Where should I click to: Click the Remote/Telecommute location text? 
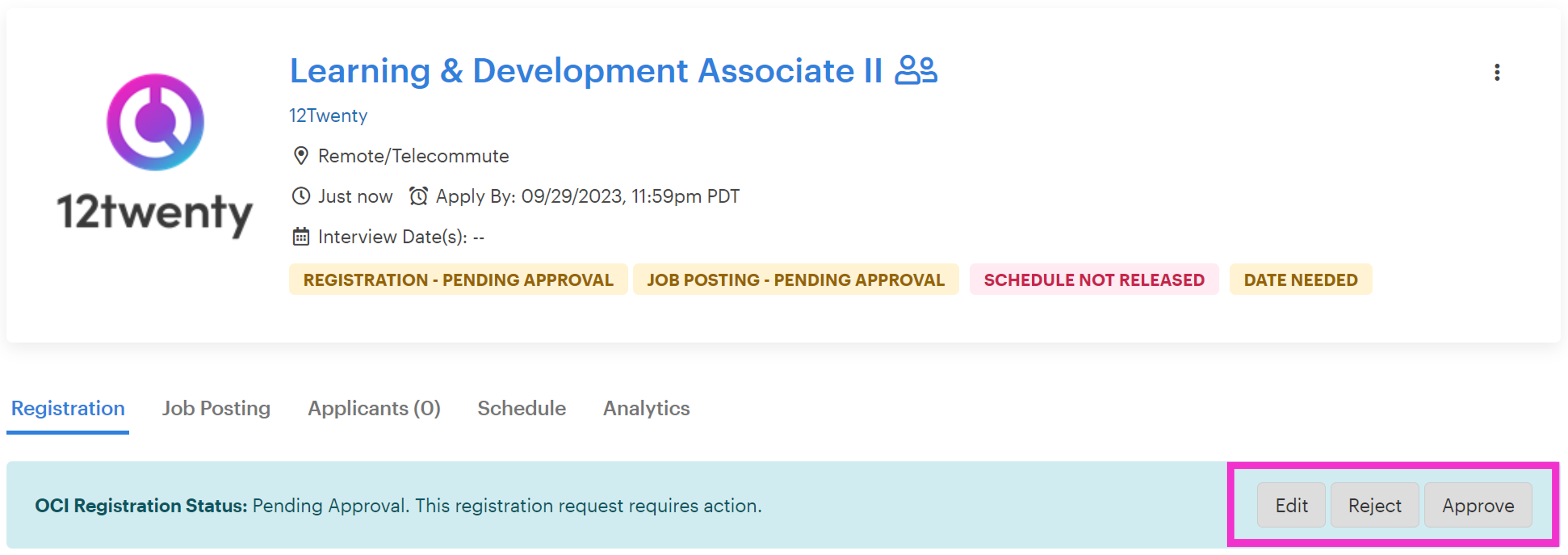413,156
